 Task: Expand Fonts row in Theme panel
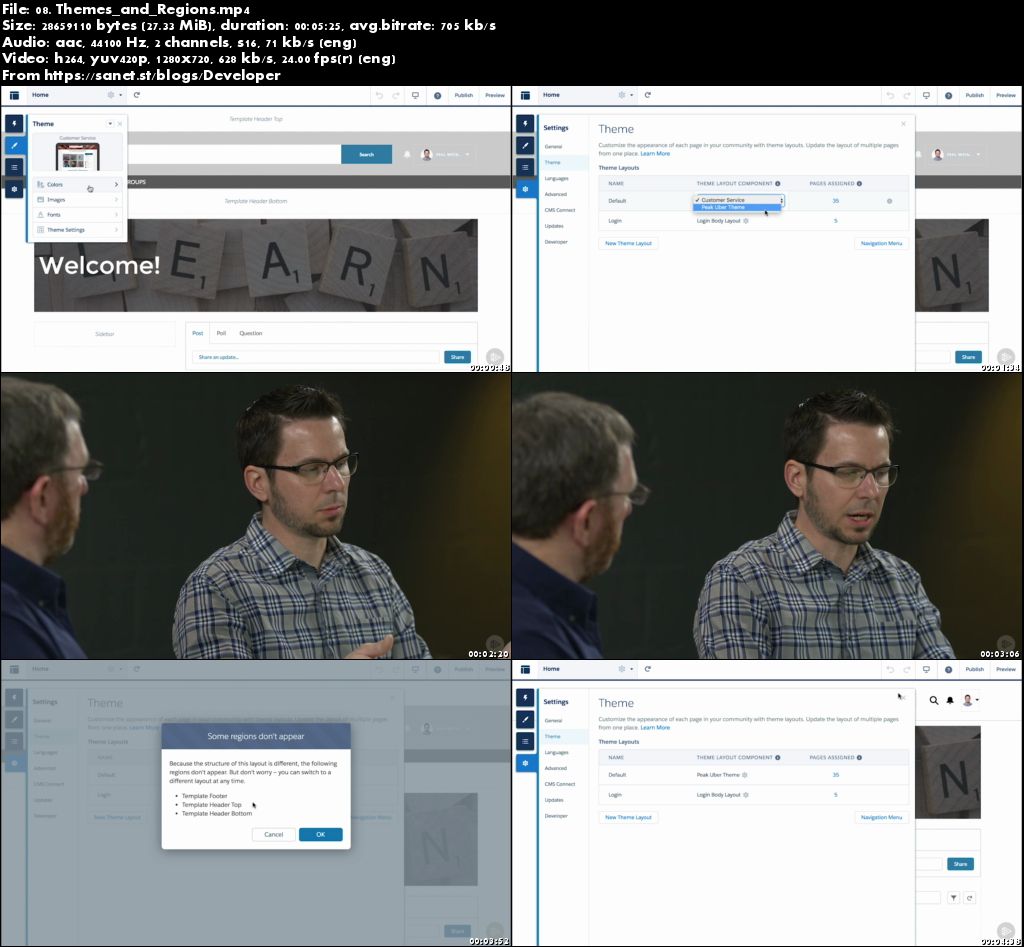[77, 215]
